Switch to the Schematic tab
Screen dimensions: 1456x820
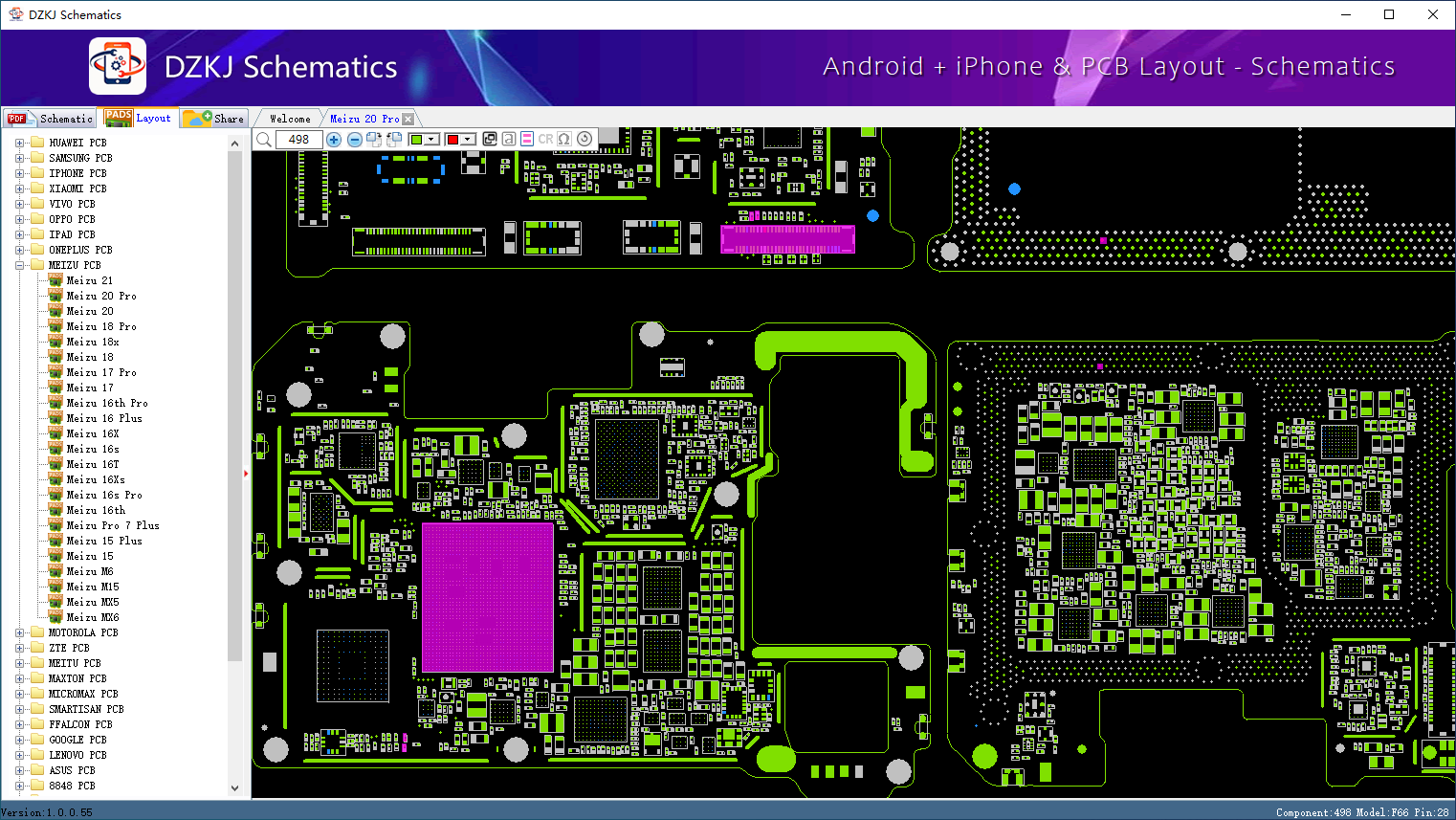(x=50, y=119)
